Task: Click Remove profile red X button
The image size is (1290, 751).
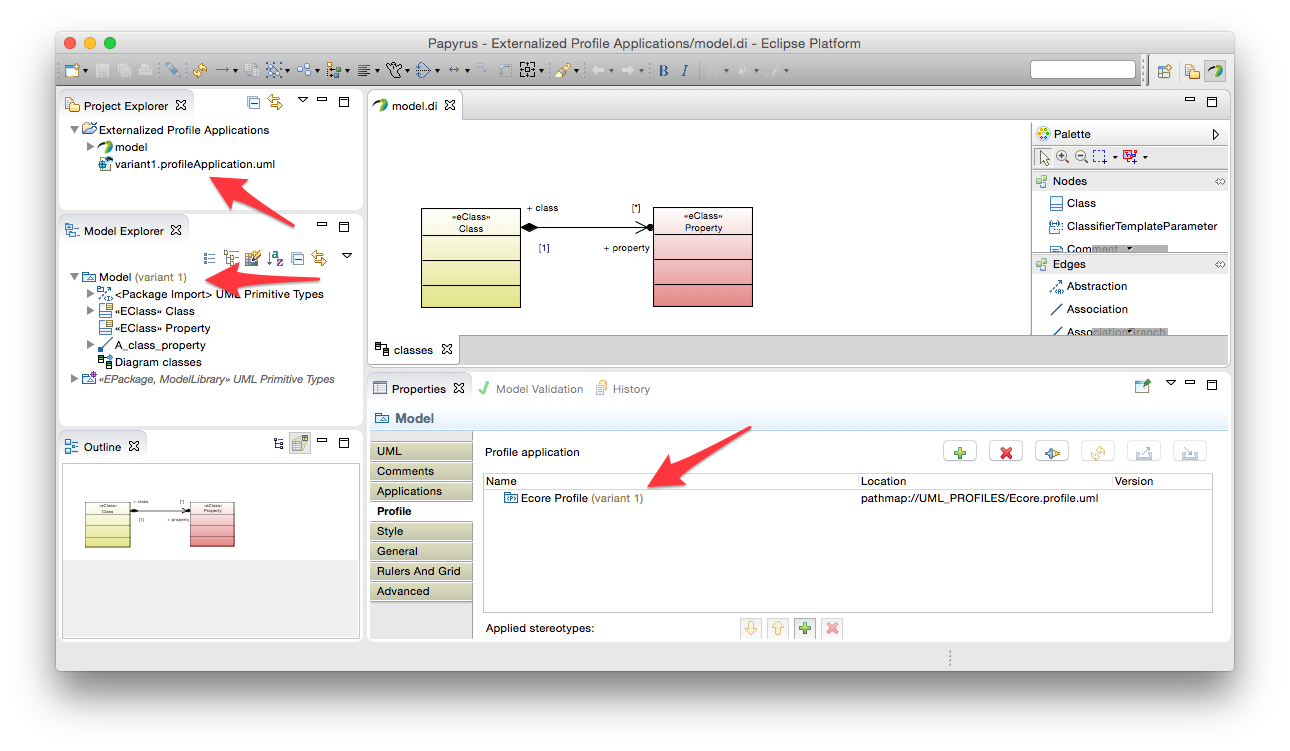Action: (x=1006, y=452)
